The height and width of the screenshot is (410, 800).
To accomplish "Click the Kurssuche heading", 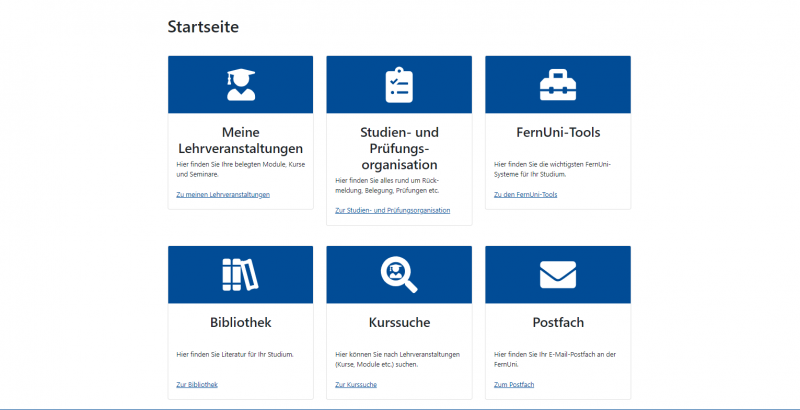I will click(x=399, y=323).
